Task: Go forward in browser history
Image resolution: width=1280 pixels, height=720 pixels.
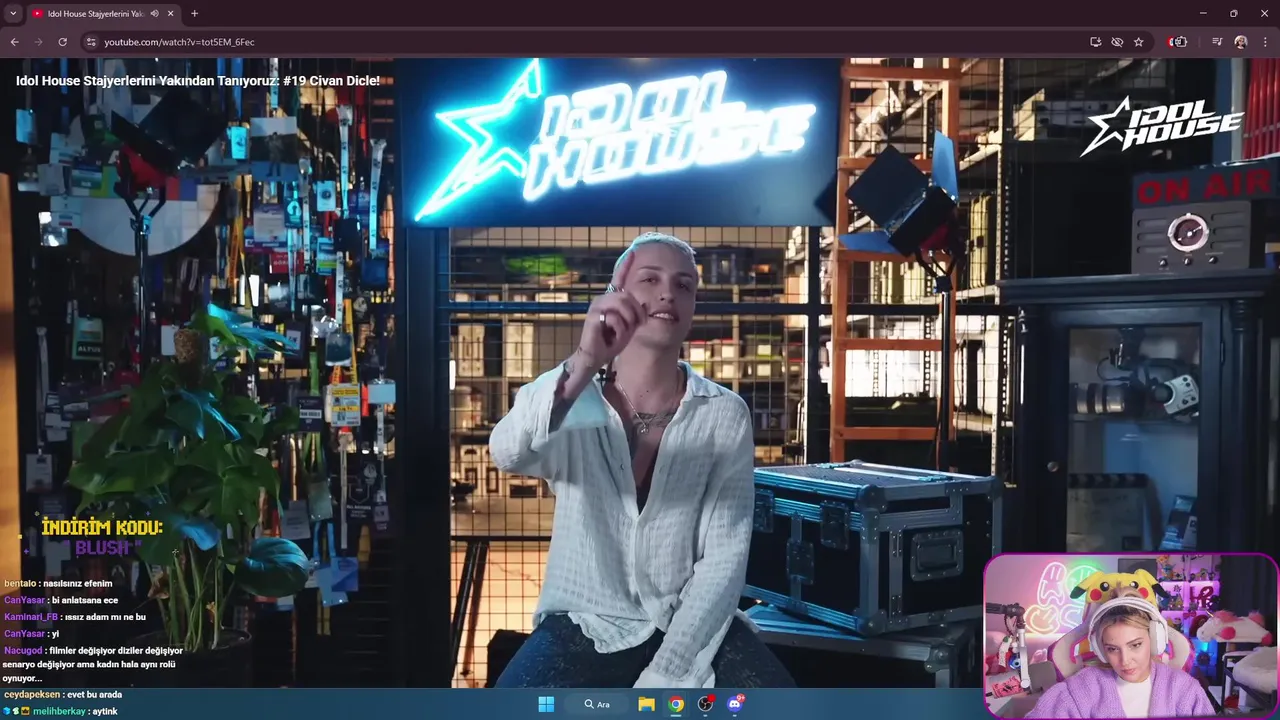Action: 38,42
